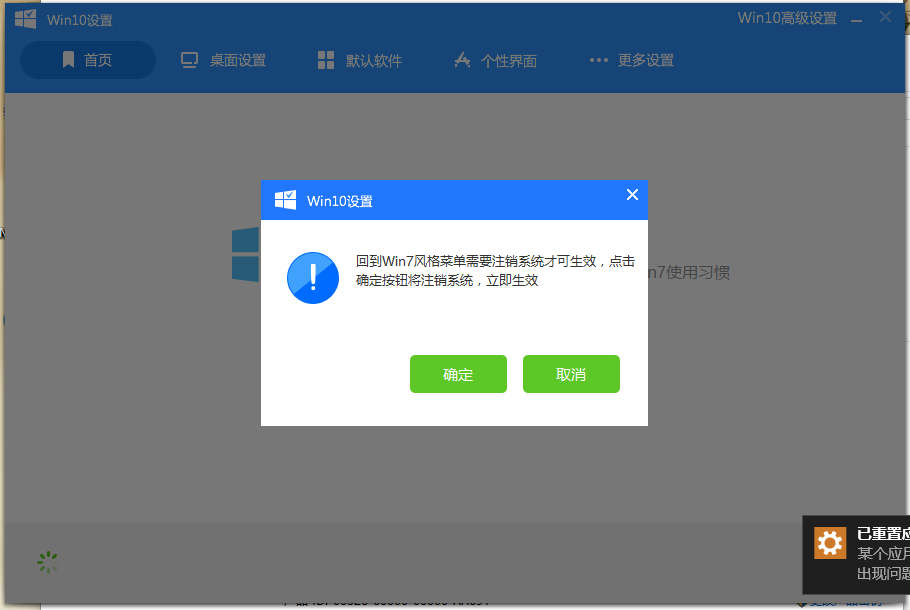Viewport: 910px width, 610px height.
Task: Open the 默认软件 tab
Action: (360, 60)
